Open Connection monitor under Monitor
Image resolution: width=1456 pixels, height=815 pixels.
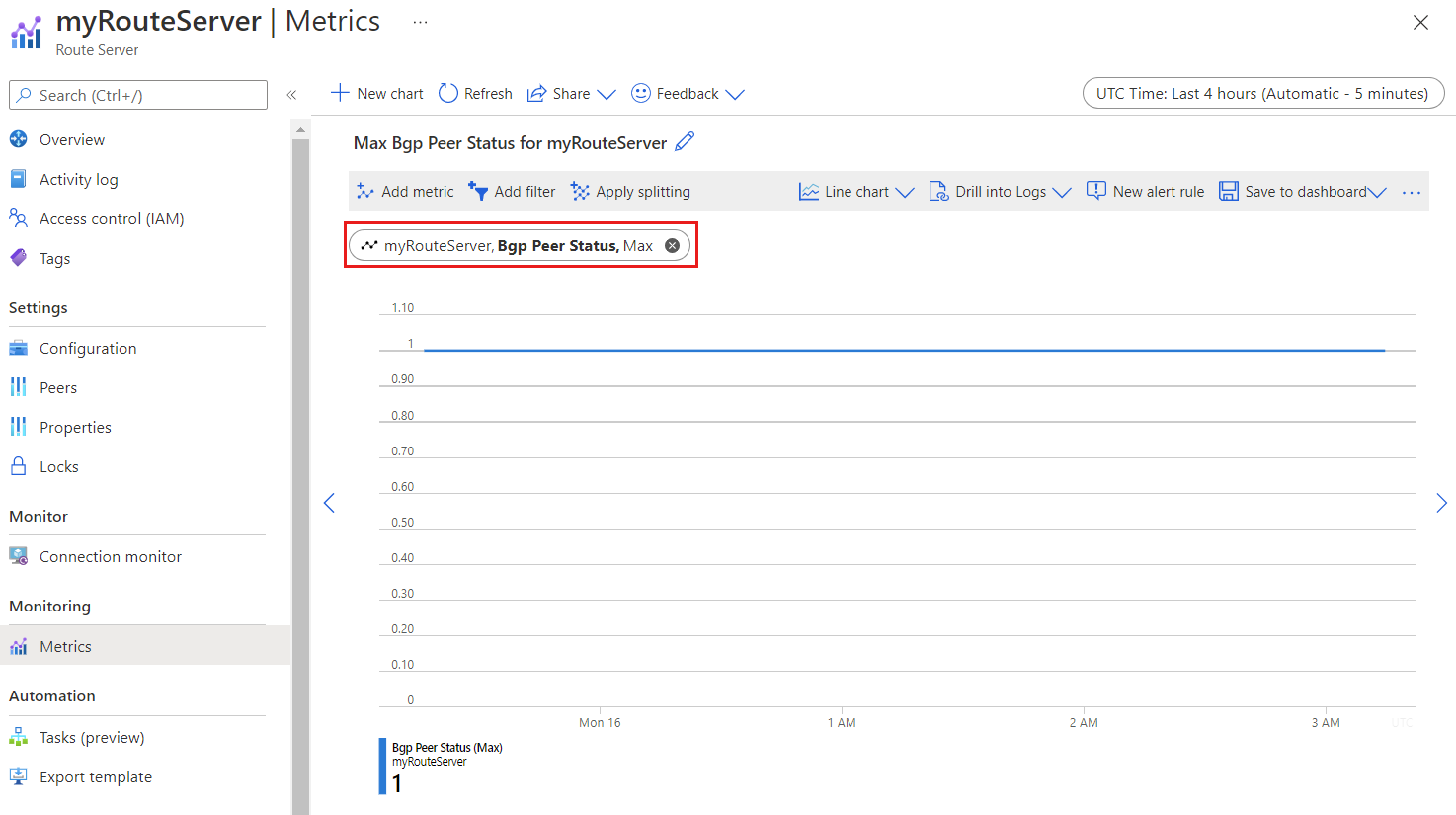110,556
